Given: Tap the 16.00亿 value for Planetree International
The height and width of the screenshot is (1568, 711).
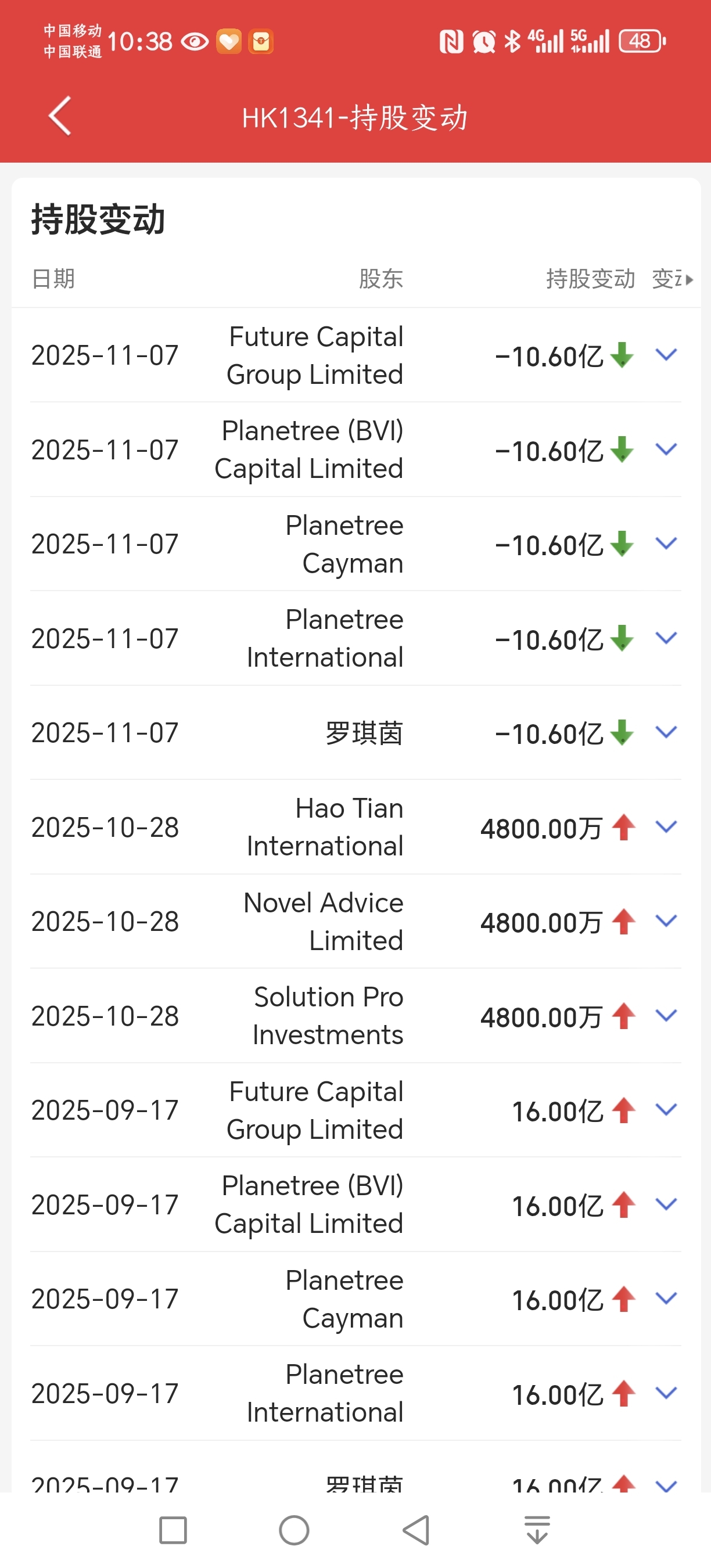Looking at the screenshot, I should (557, 1394).
